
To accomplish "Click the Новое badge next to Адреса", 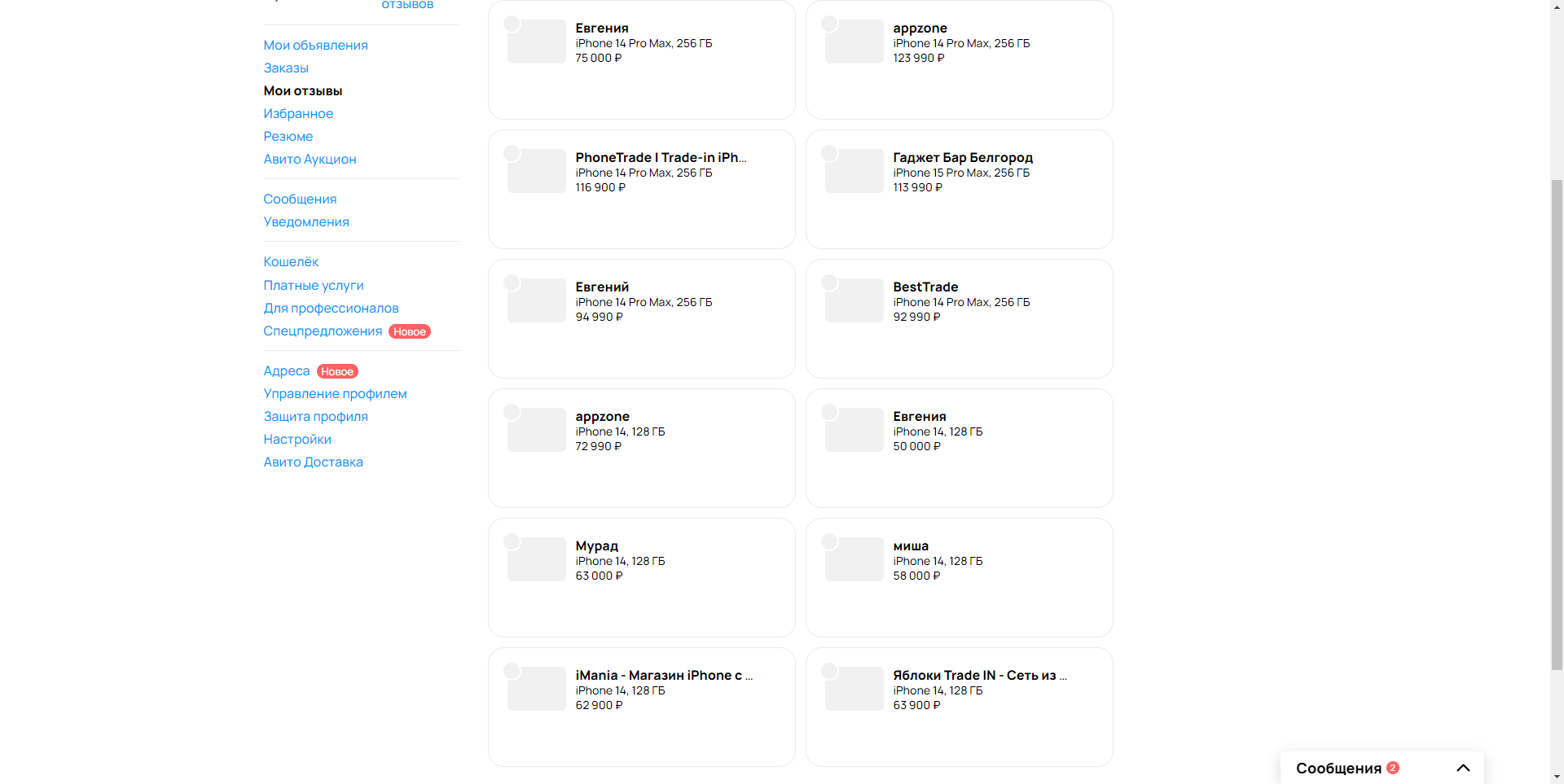I will pyautogui.click(x=337, y=371).
